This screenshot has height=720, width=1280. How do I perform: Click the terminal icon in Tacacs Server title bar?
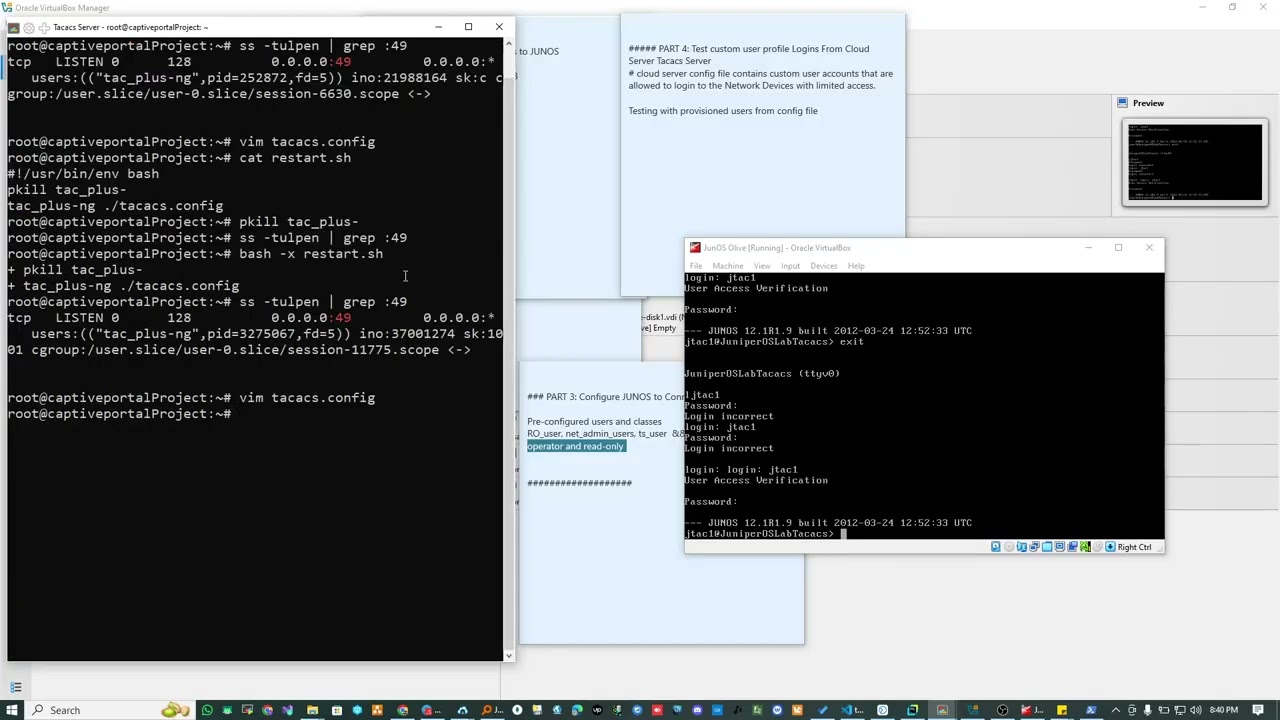(13, 27)
